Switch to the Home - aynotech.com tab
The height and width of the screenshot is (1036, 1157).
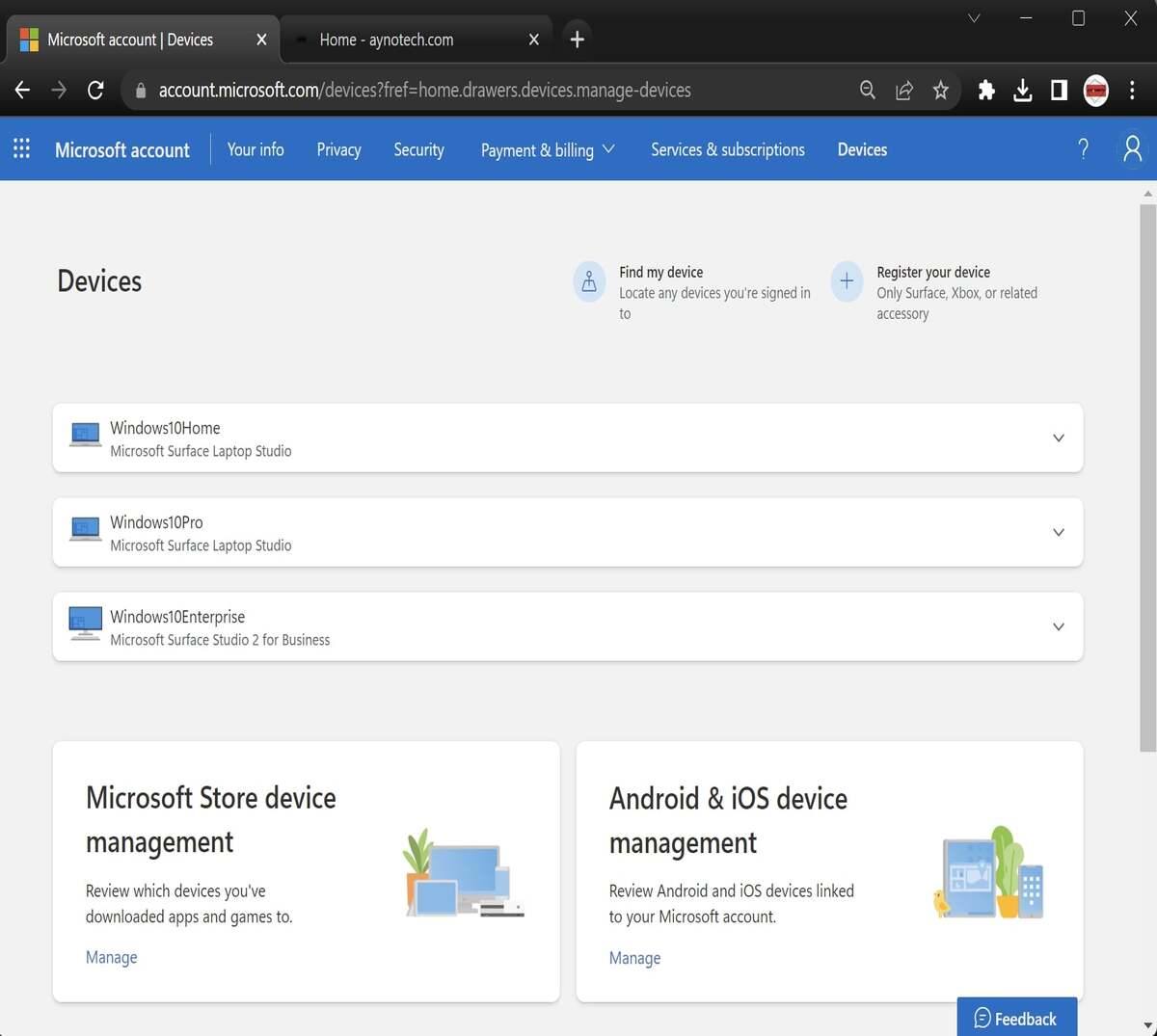pyautogui.click(x=416, y=40)
